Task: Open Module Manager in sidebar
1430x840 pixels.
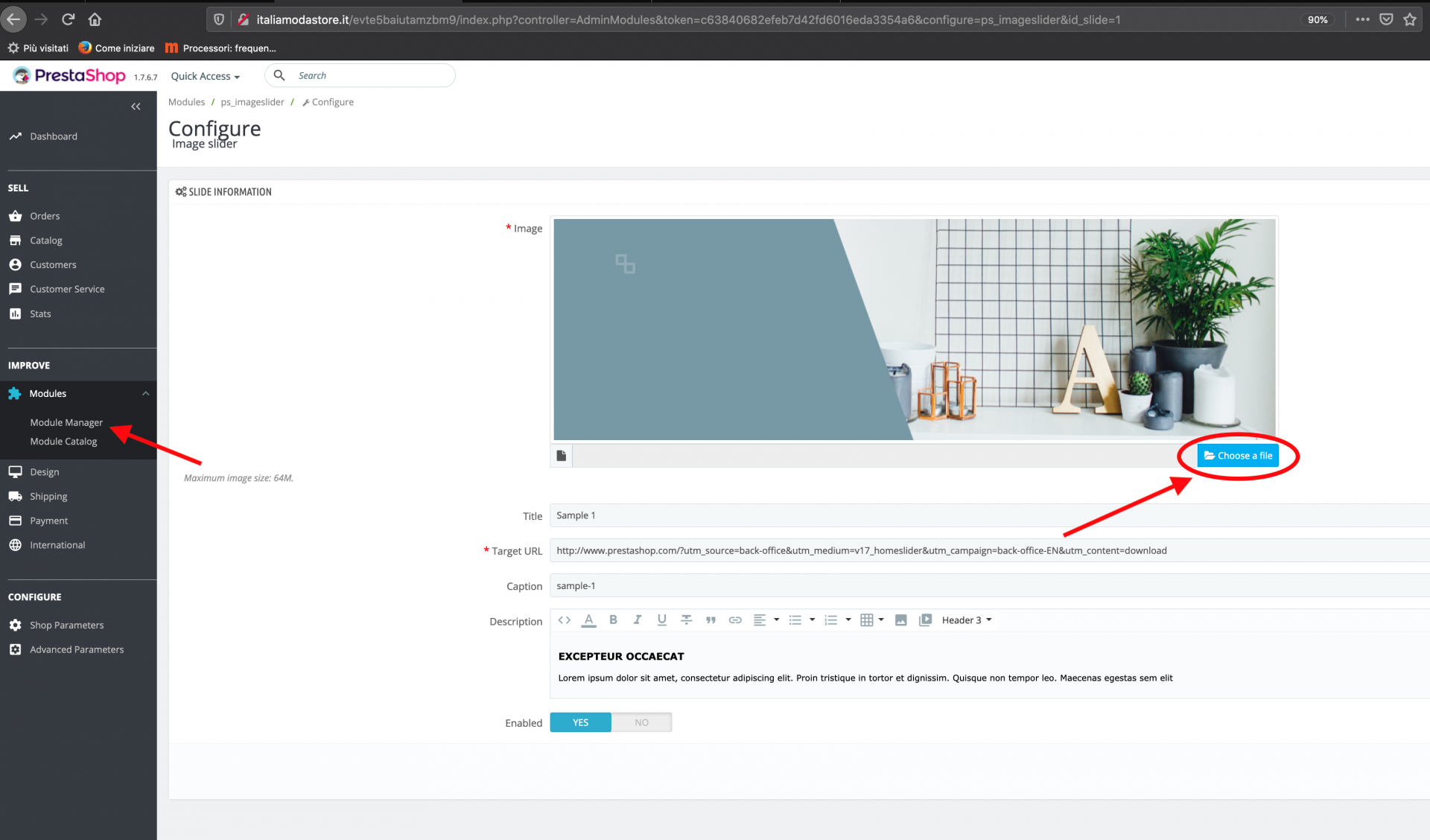Action: point(66,422)
